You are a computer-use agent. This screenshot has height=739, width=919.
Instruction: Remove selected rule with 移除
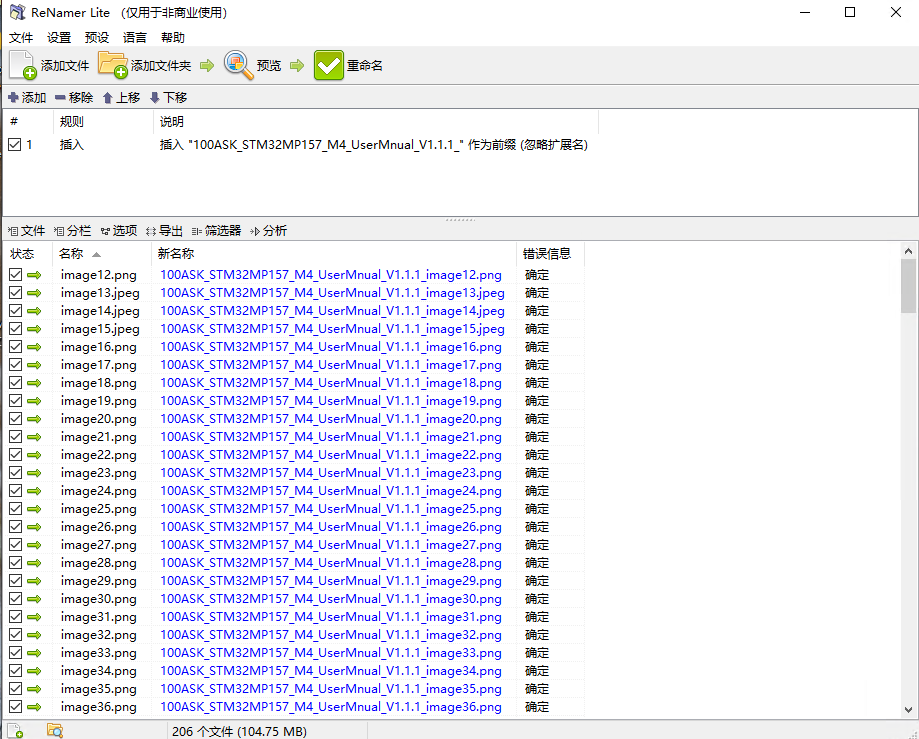click(74, 97)
